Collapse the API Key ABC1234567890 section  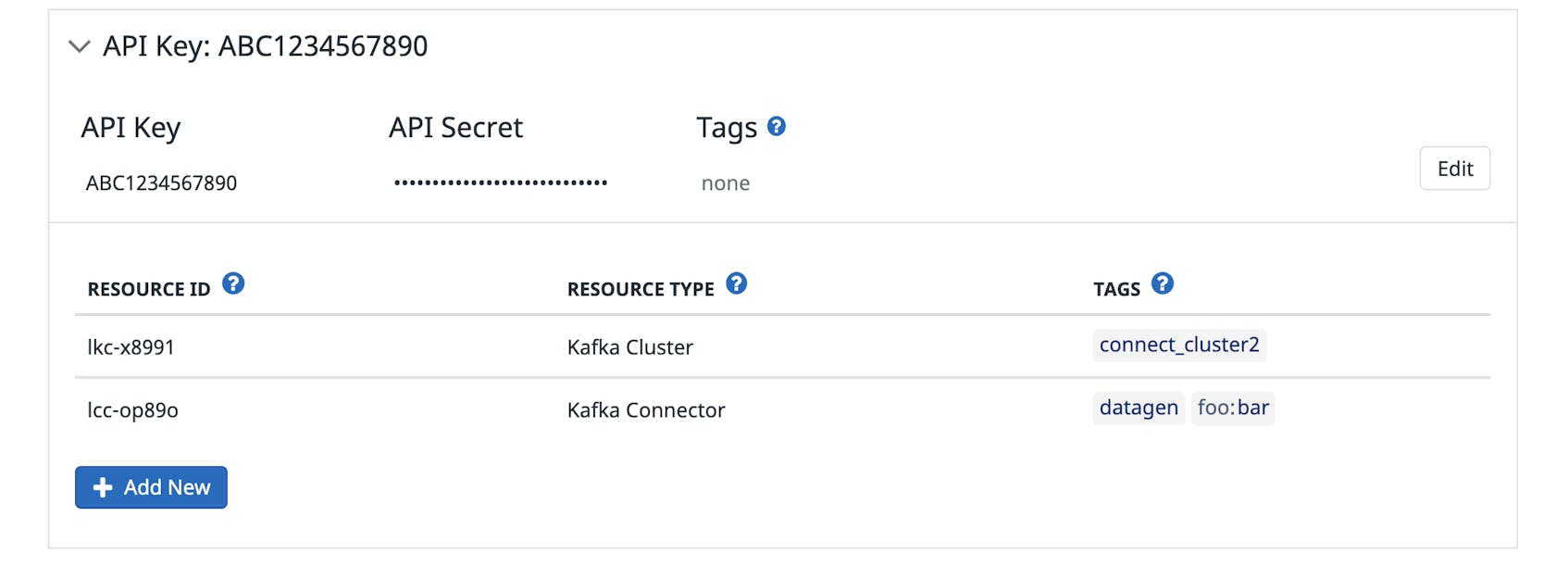[80, 46]
